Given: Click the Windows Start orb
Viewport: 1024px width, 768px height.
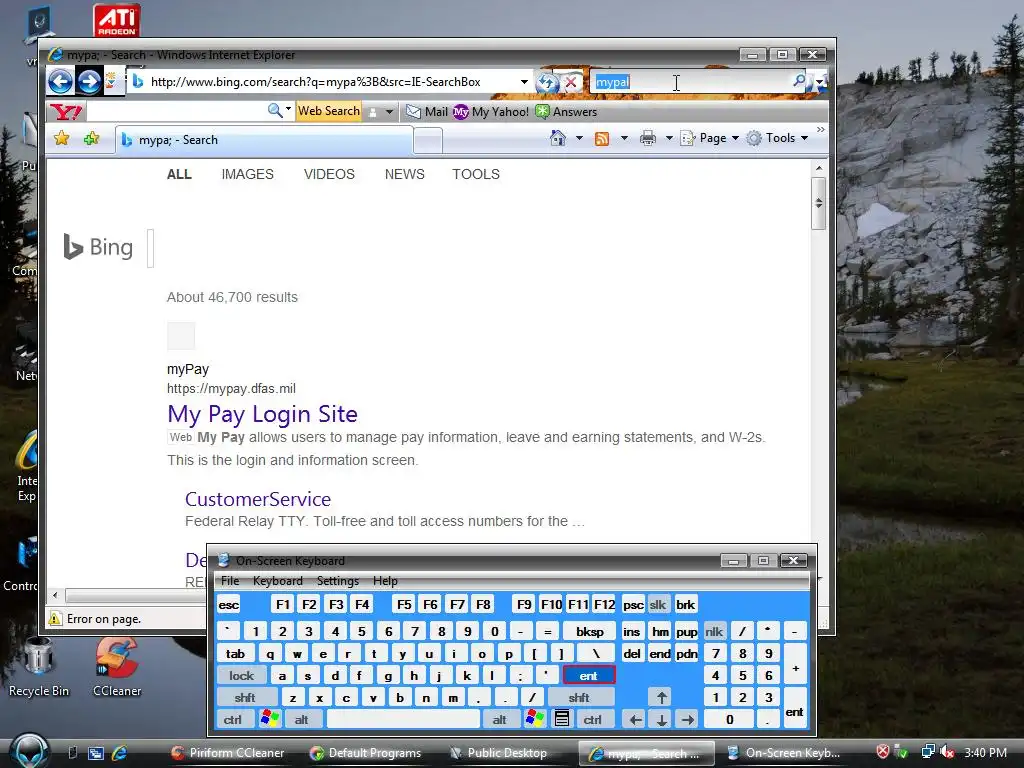Looking at the screenshot, I should tap(29, 751).
